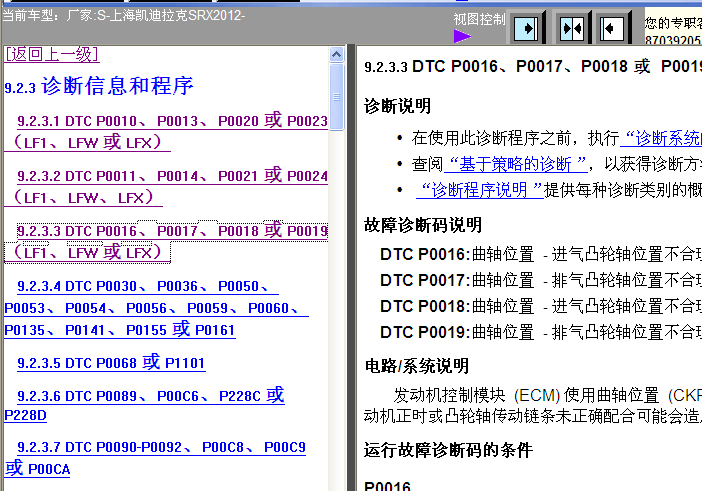Click the 运行故障诊断码的条件 heading

448,450
